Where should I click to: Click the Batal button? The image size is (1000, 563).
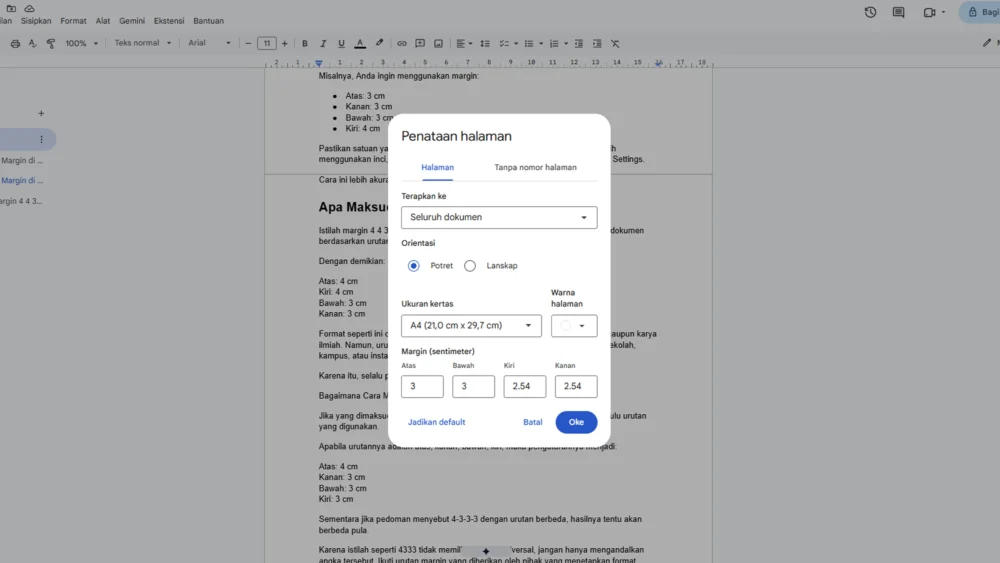point(533,422)
